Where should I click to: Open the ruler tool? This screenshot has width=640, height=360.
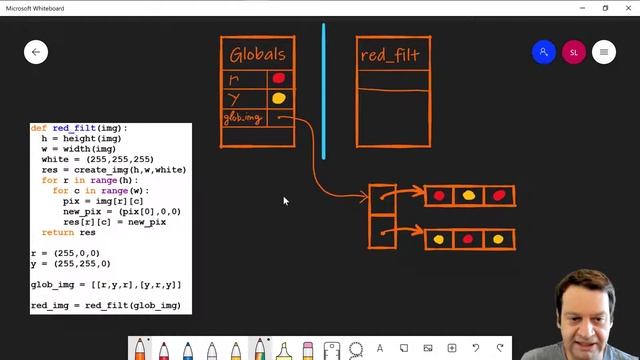(332, 350)
